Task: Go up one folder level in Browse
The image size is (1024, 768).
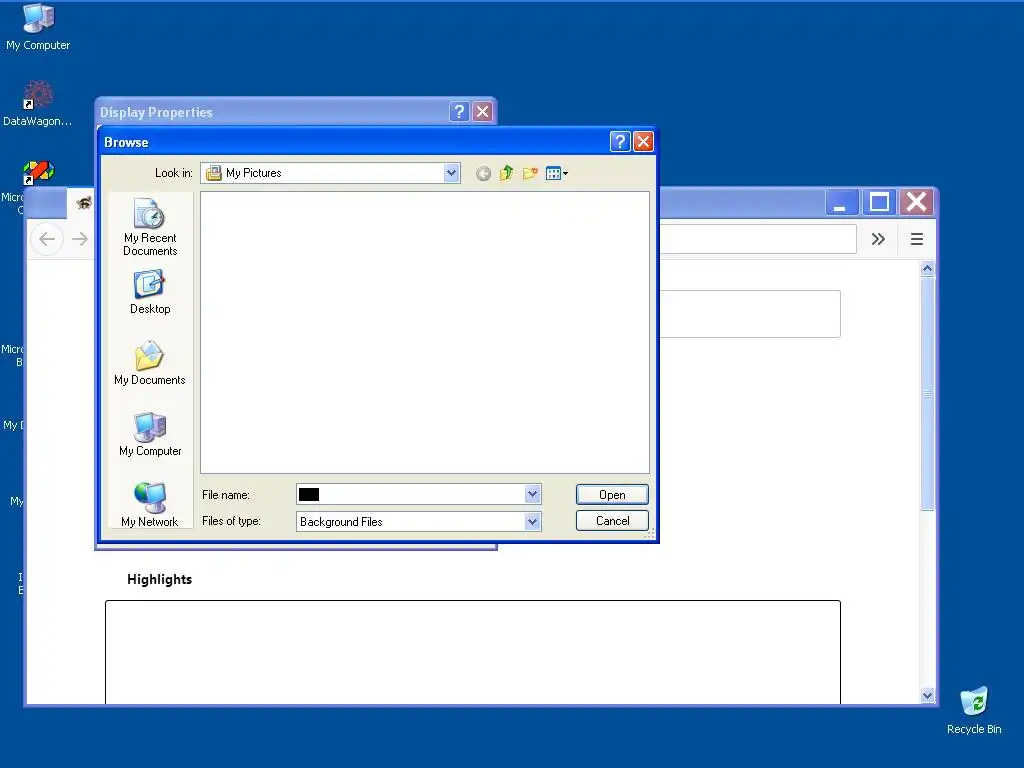Action: [x=506, y=173]
